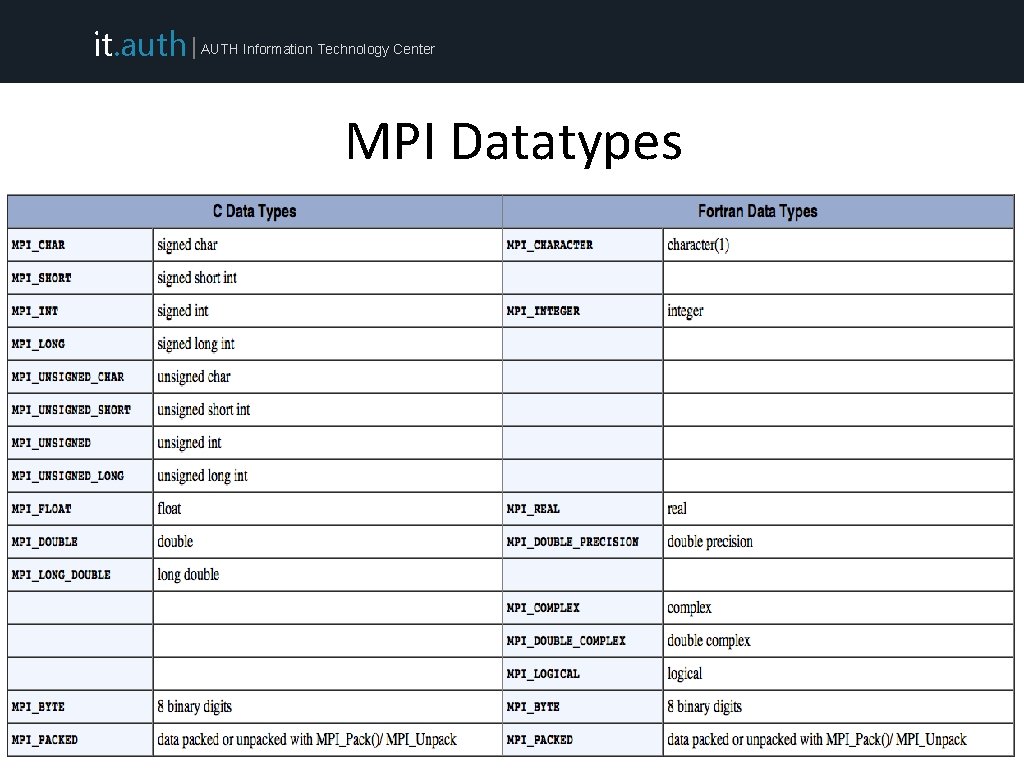1024x768 pixels.
Task: Click the MPI_LOGICAL cell
Action: [x=583, y=674]
